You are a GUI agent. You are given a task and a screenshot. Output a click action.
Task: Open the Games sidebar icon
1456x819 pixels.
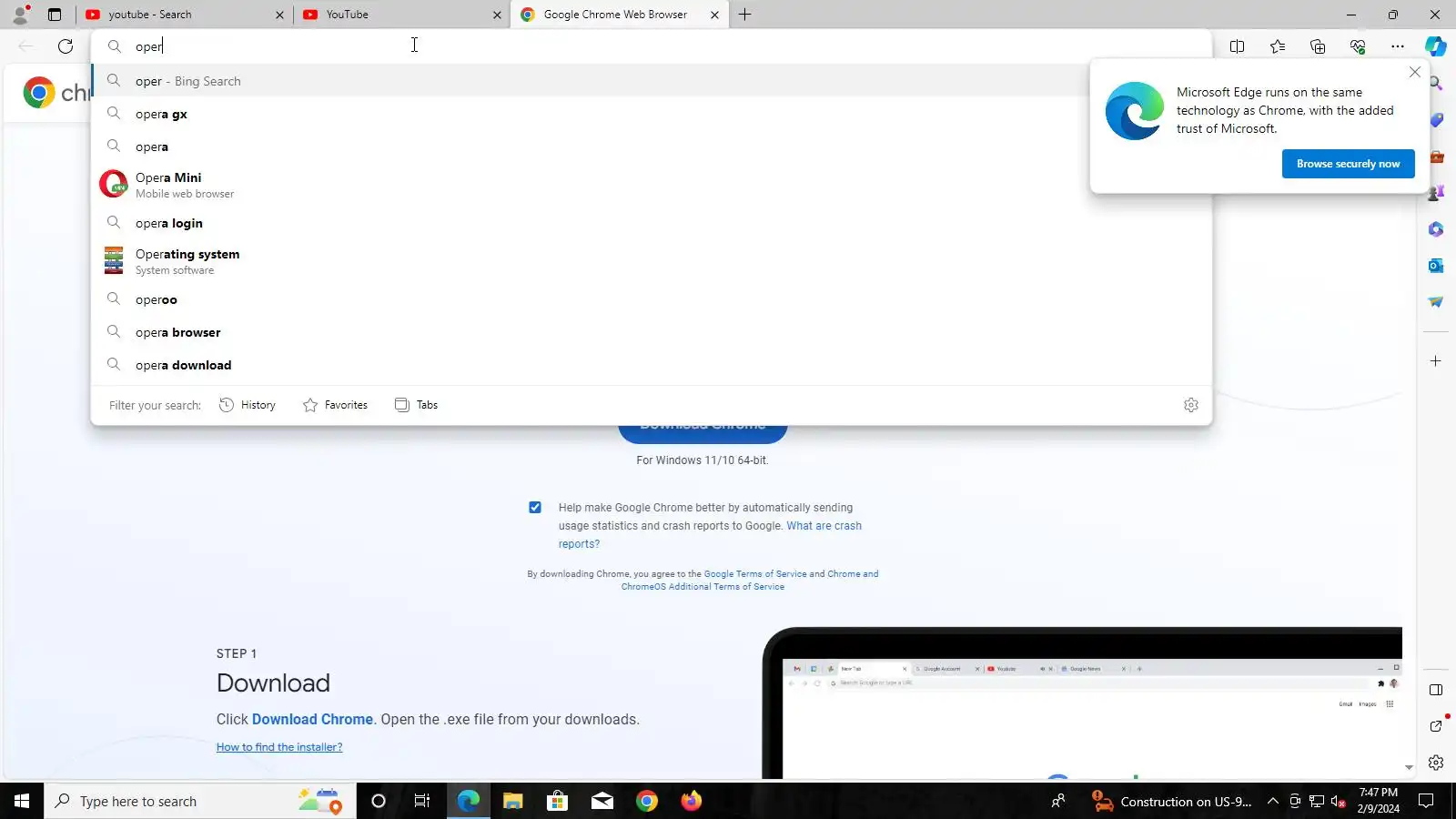[x=1436, y=193]
